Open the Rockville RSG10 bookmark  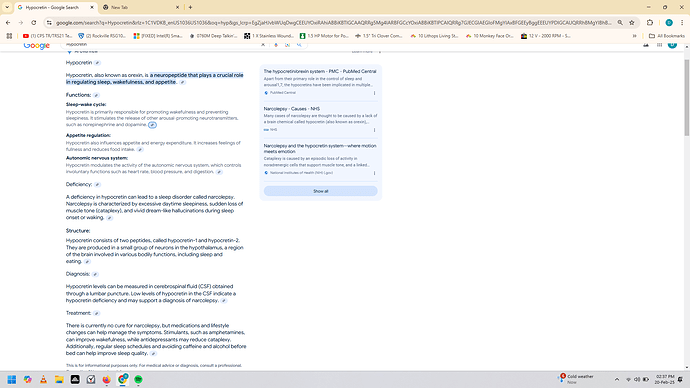point(102,36)
